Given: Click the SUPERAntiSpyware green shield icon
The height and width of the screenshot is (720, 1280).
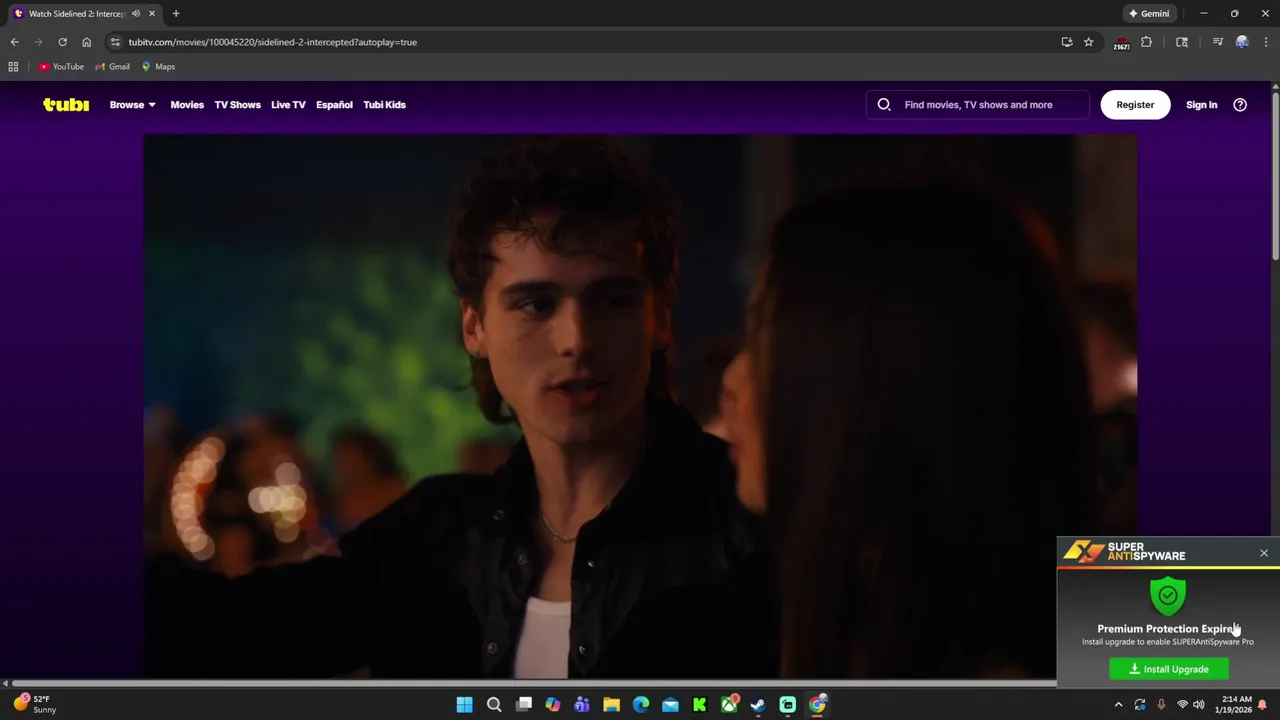Looking at the screenshot, I should pyautogui.click(x=1168, y=596).
